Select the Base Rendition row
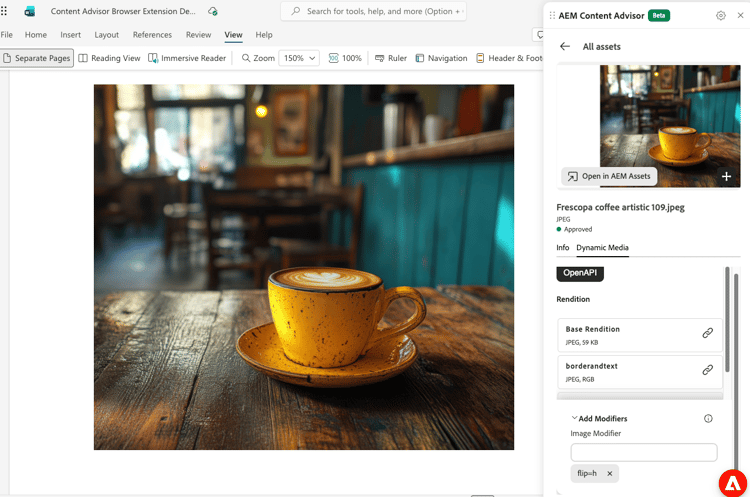The width and height of the screenshot is (750, 497). (640, 335)
